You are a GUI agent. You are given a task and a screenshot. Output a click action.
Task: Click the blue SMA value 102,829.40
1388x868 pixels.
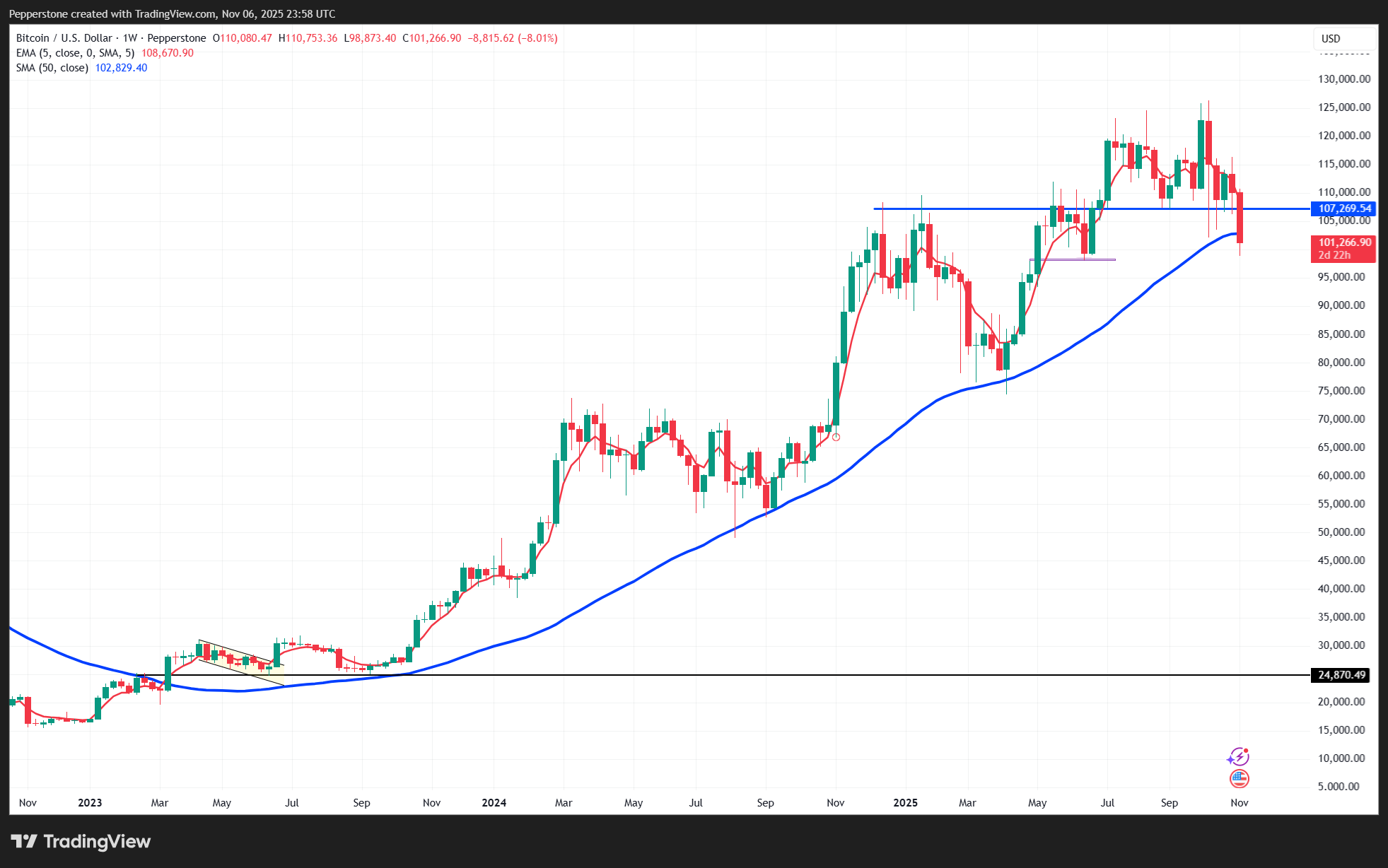(x=121, y=68)
